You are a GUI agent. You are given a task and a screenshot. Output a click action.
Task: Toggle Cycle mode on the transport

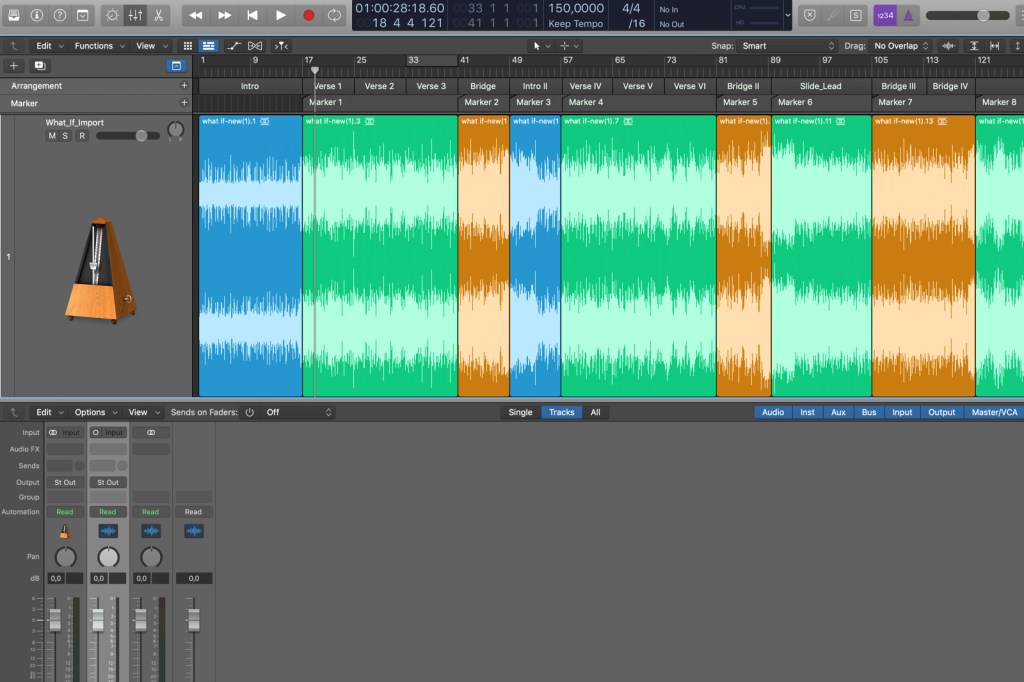click(334, 15)
